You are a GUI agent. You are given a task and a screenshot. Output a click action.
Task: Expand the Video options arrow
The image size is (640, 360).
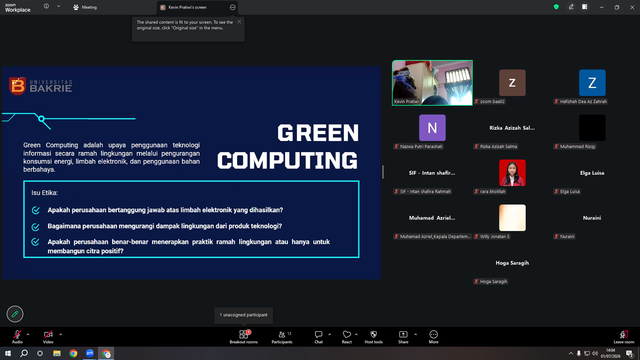coord(60,334)
